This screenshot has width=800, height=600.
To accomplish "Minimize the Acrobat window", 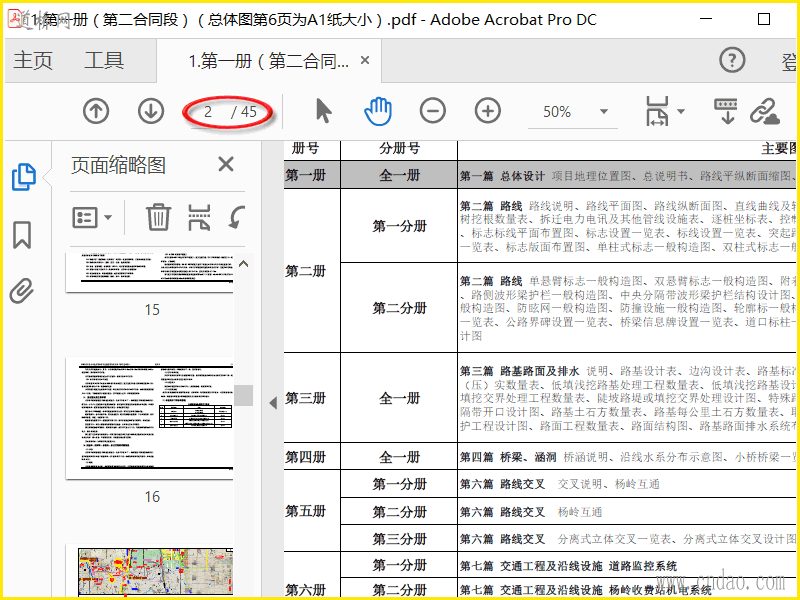I will (706, 19).
